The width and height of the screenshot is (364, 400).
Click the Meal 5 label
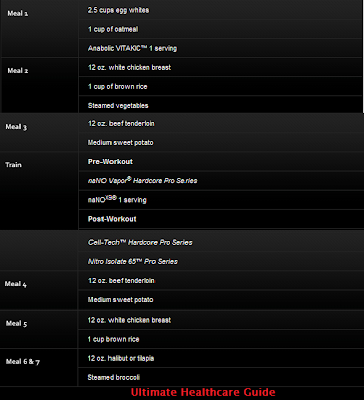[16, 323]
